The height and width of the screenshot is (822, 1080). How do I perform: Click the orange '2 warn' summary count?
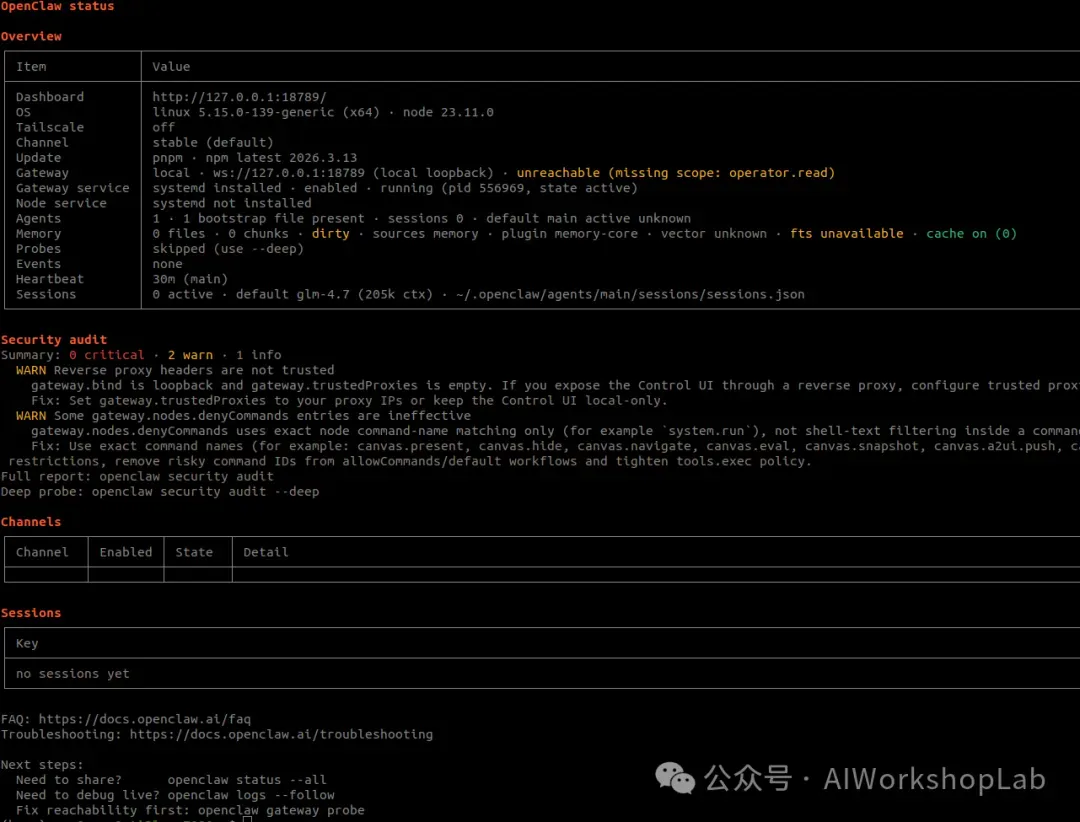click(x=190, y=355)
